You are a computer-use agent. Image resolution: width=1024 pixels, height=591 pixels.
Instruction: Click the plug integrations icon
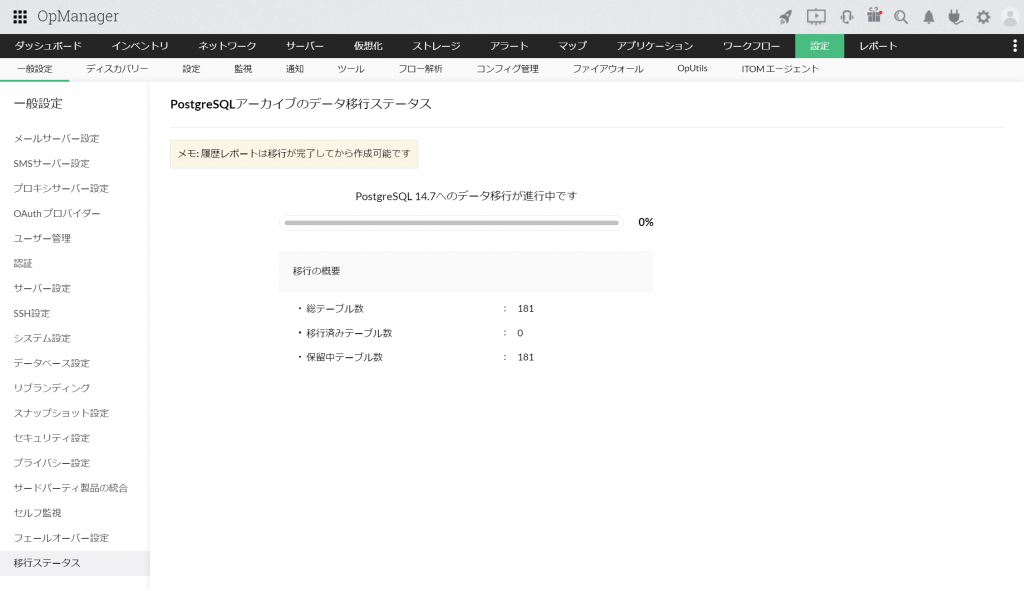(x=955, y=17)
